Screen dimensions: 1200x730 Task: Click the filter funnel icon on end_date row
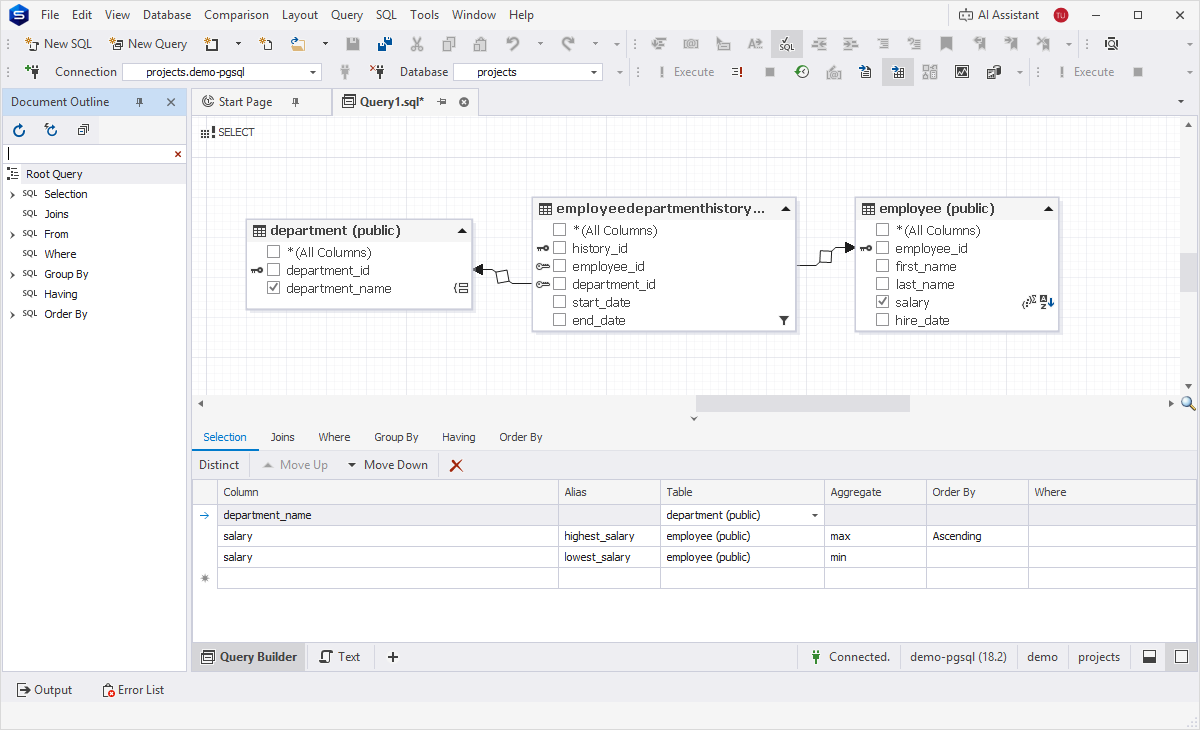(x=784, y=321)
